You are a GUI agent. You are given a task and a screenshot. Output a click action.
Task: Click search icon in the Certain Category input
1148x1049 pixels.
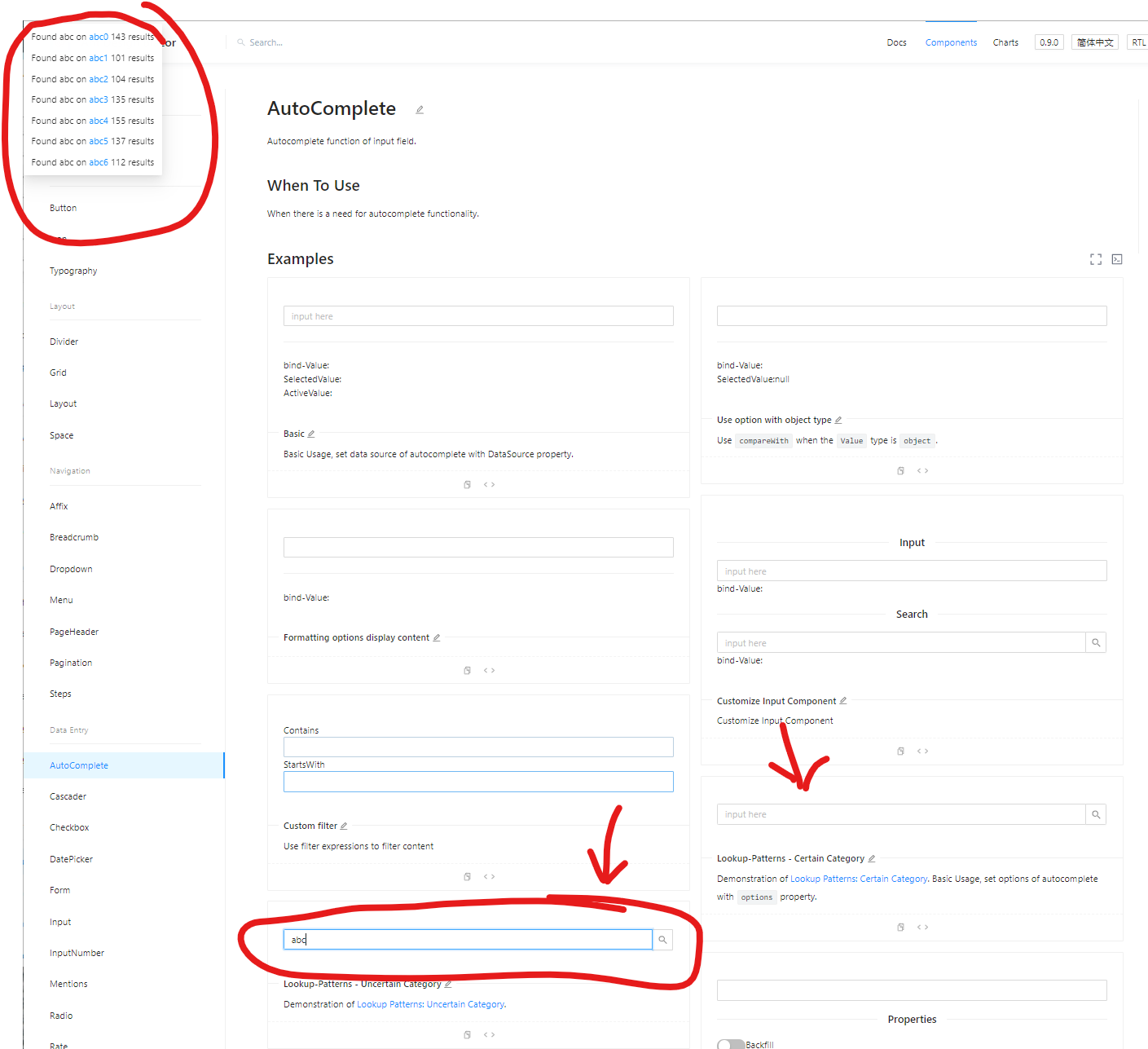tap(1096, 814)
